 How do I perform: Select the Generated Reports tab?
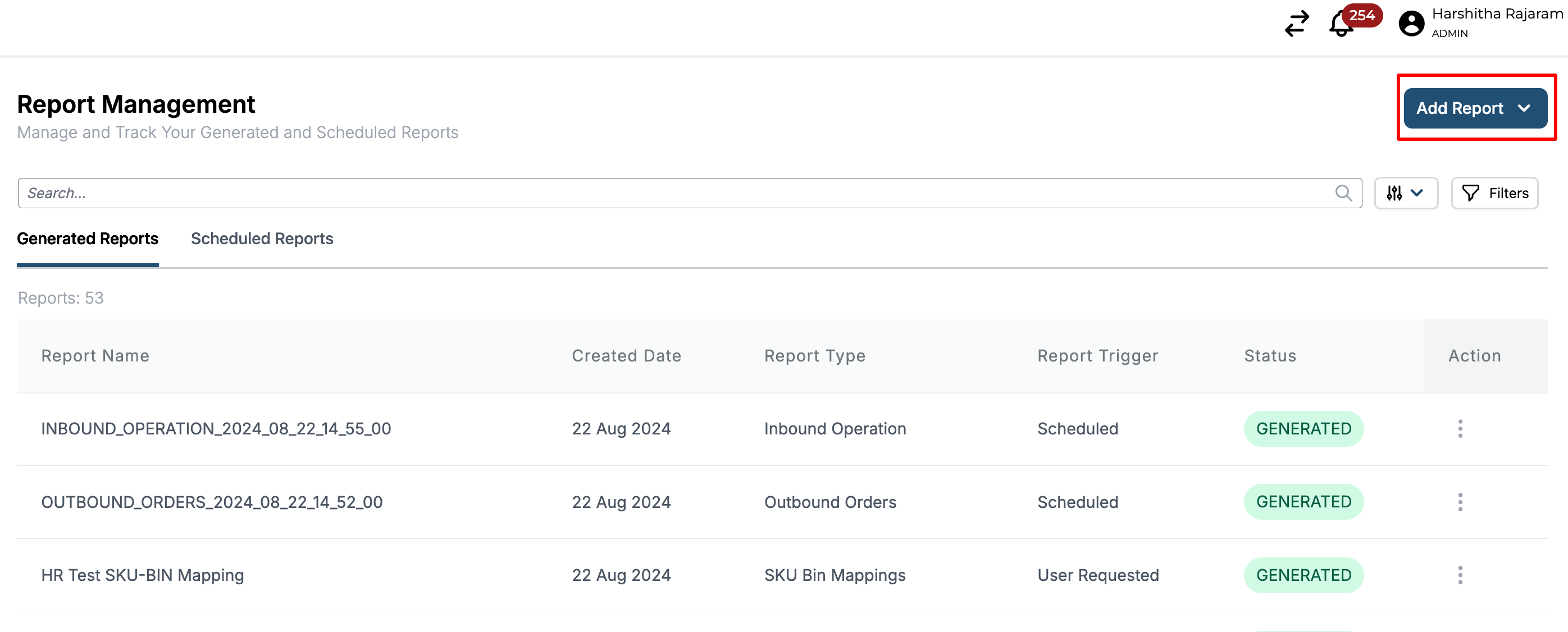tap(88, 239)
